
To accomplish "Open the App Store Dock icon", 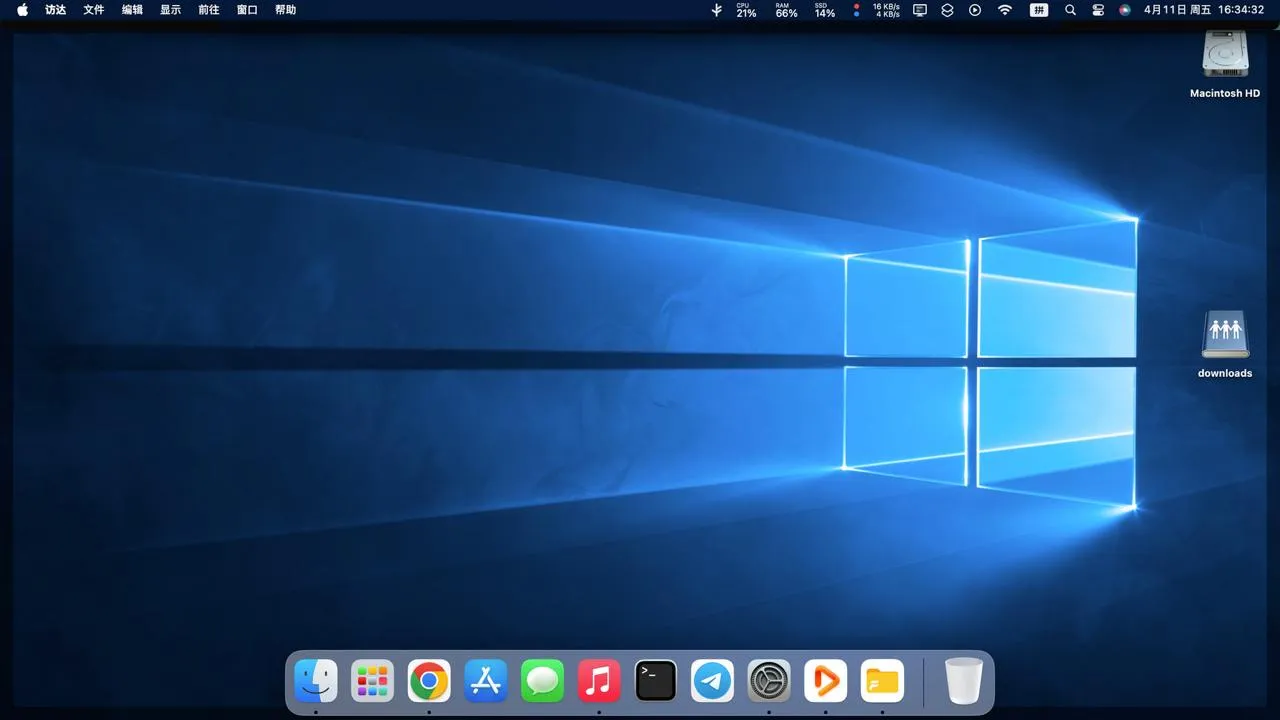I will 486,681.
